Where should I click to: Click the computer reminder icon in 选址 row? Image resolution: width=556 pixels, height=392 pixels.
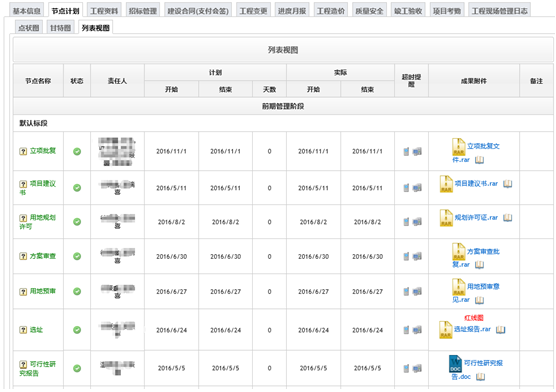[x=417, y=330]
